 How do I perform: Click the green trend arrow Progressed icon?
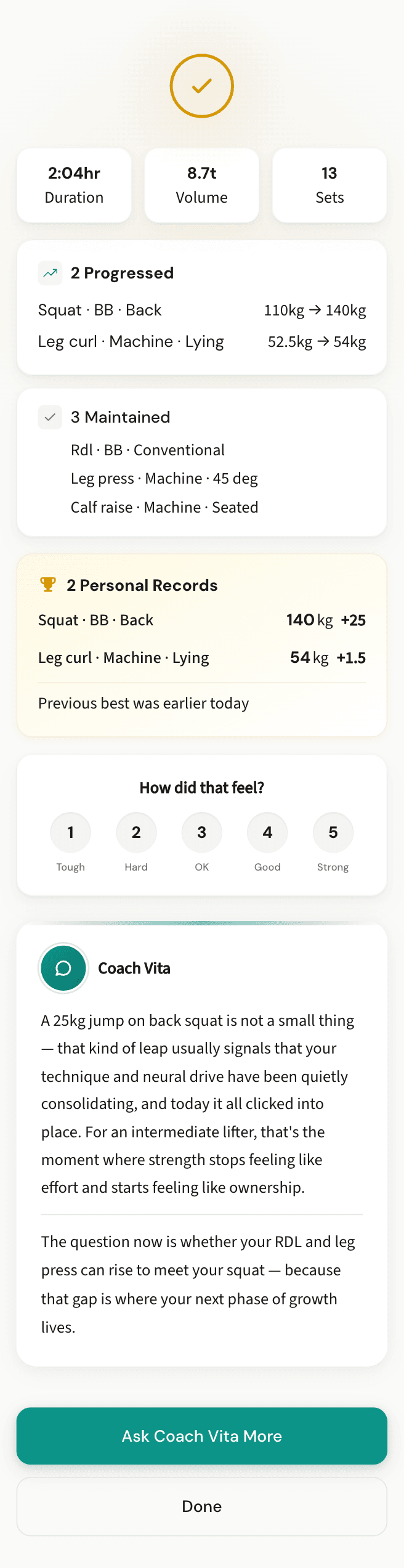[x=50, y=272]
